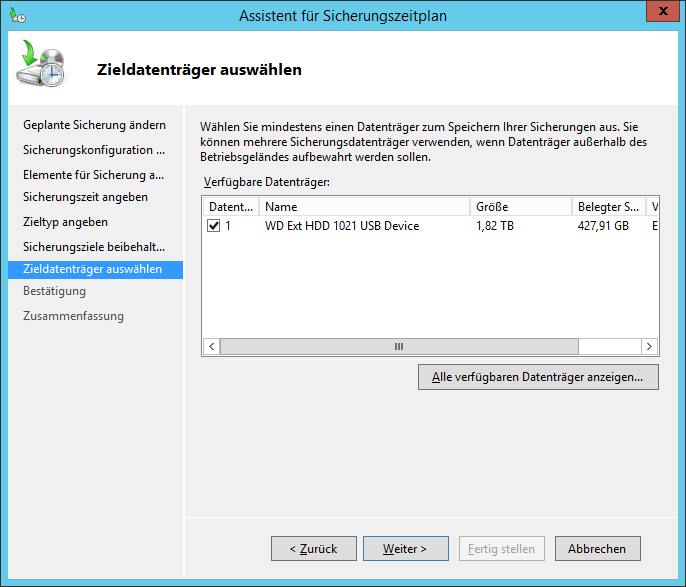Click the Zusammenfassung step
This screenshot has height=587, width=686.
point(73,316)
